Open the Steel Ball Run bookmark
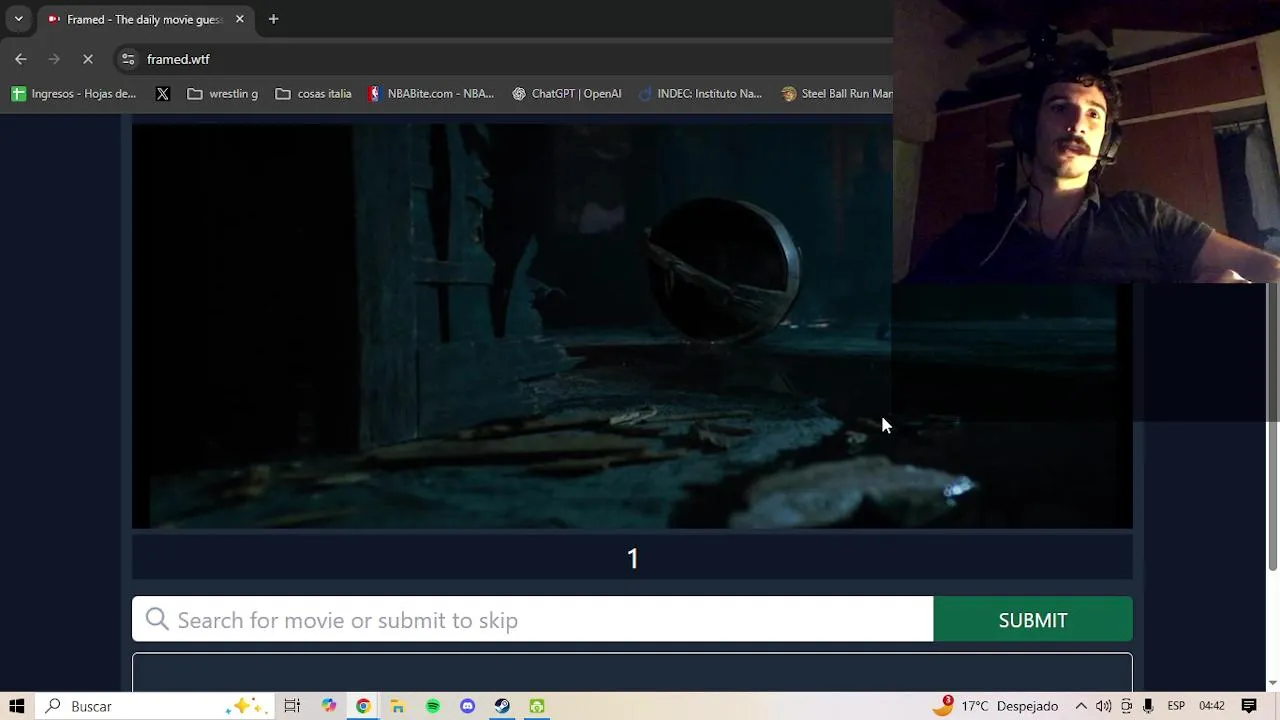This screenshot has height=720, width=1280. [836, 93]
